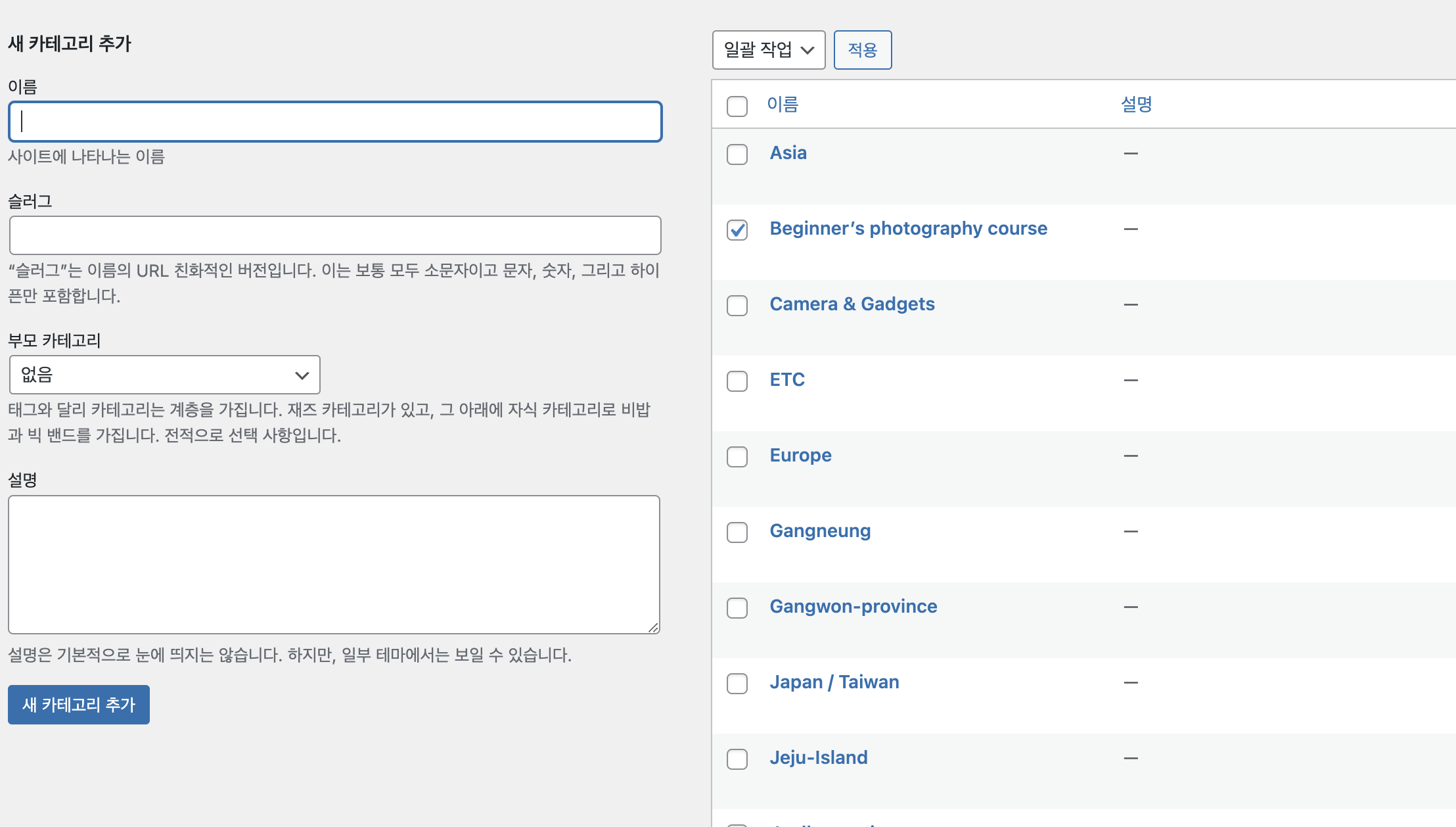Sort table by 설명 column header

1136,105
